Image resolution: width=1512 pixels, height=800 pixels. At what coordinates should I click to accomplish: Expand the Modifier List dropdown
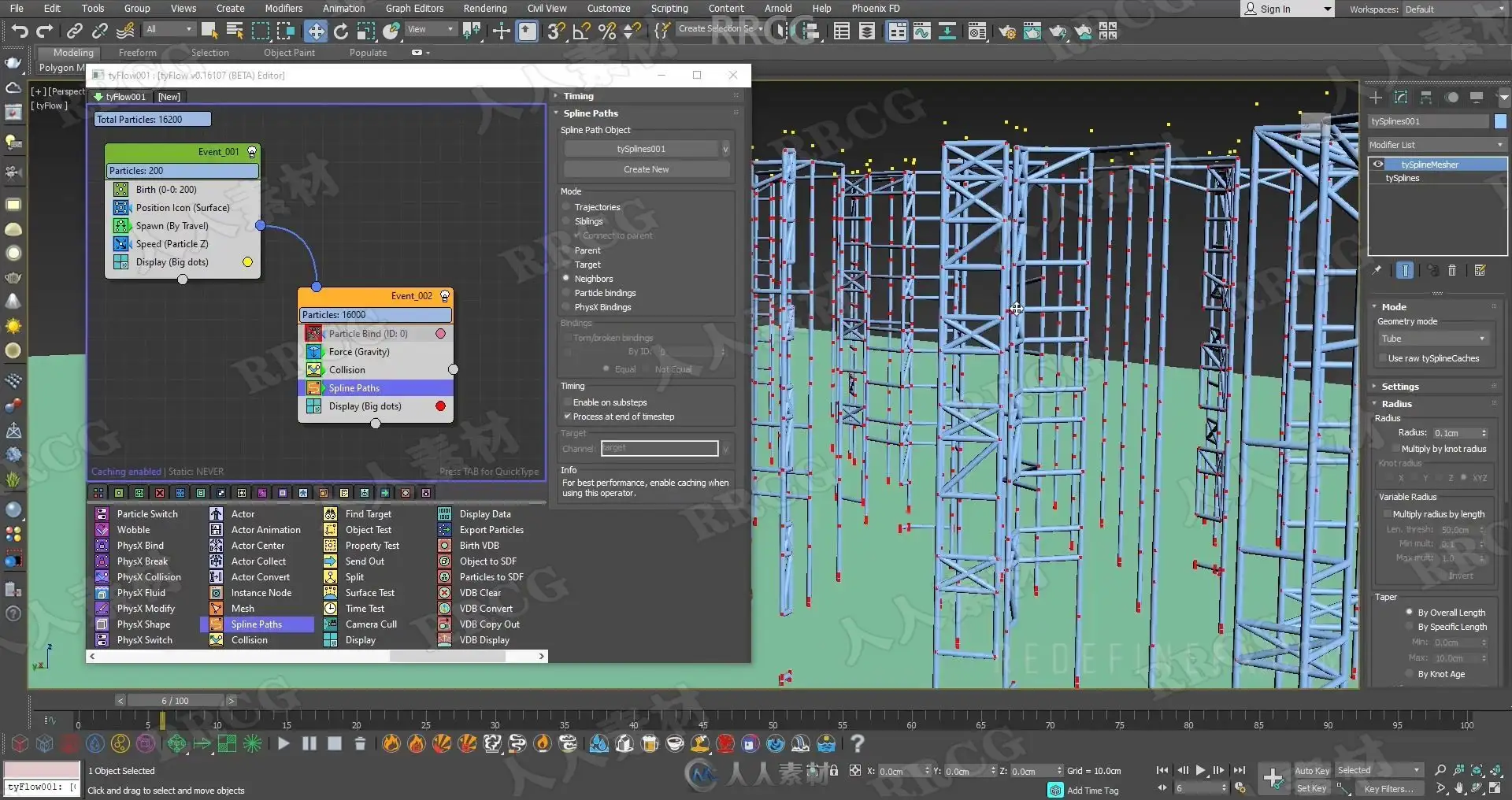click(1436, 145)
